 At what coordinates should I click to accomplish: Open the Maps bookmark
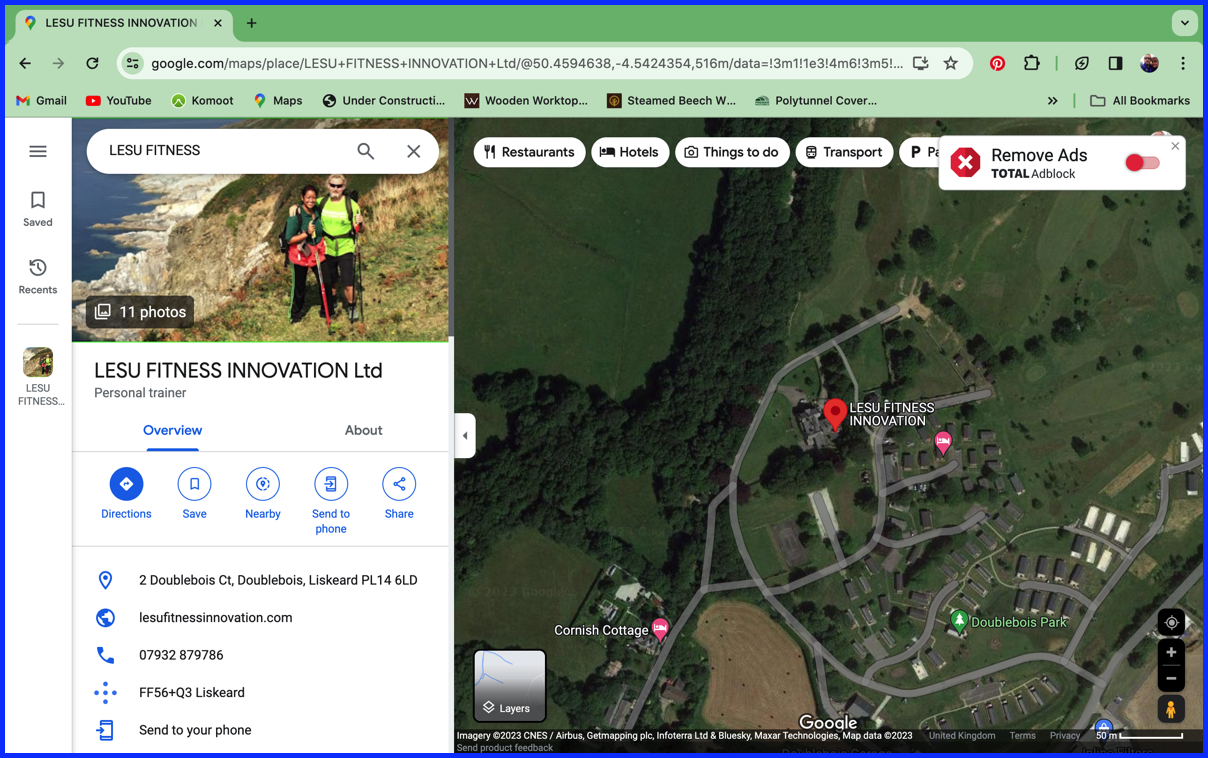tap(278, 100)
